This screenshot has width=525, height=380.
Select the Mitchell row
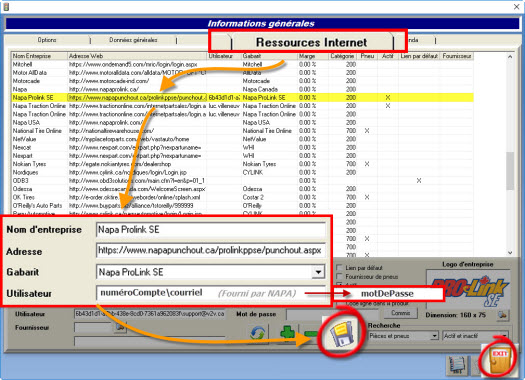[242, 64]
